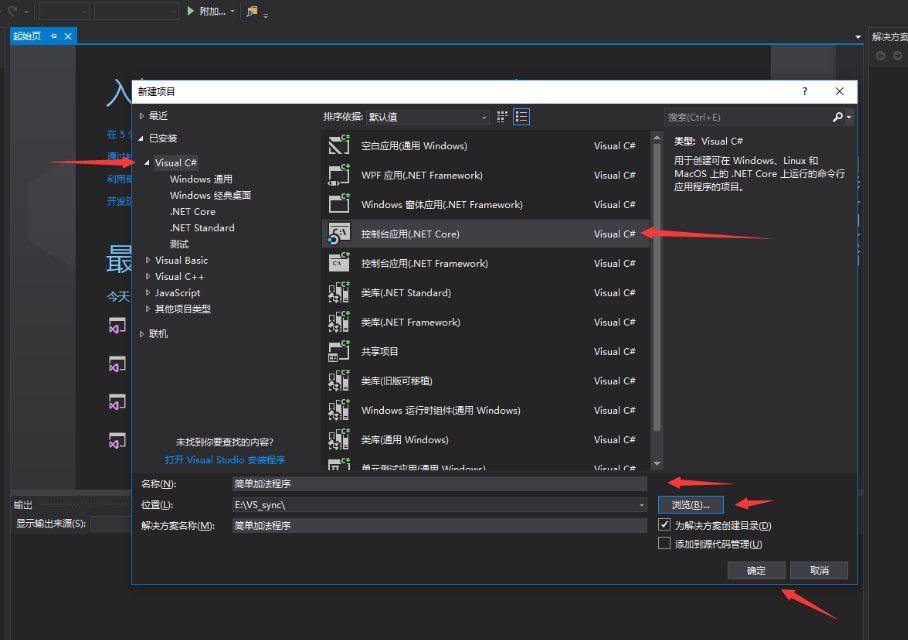
Task: Pin the 起始页 tab with its pin icon
Action: [54, 36]
